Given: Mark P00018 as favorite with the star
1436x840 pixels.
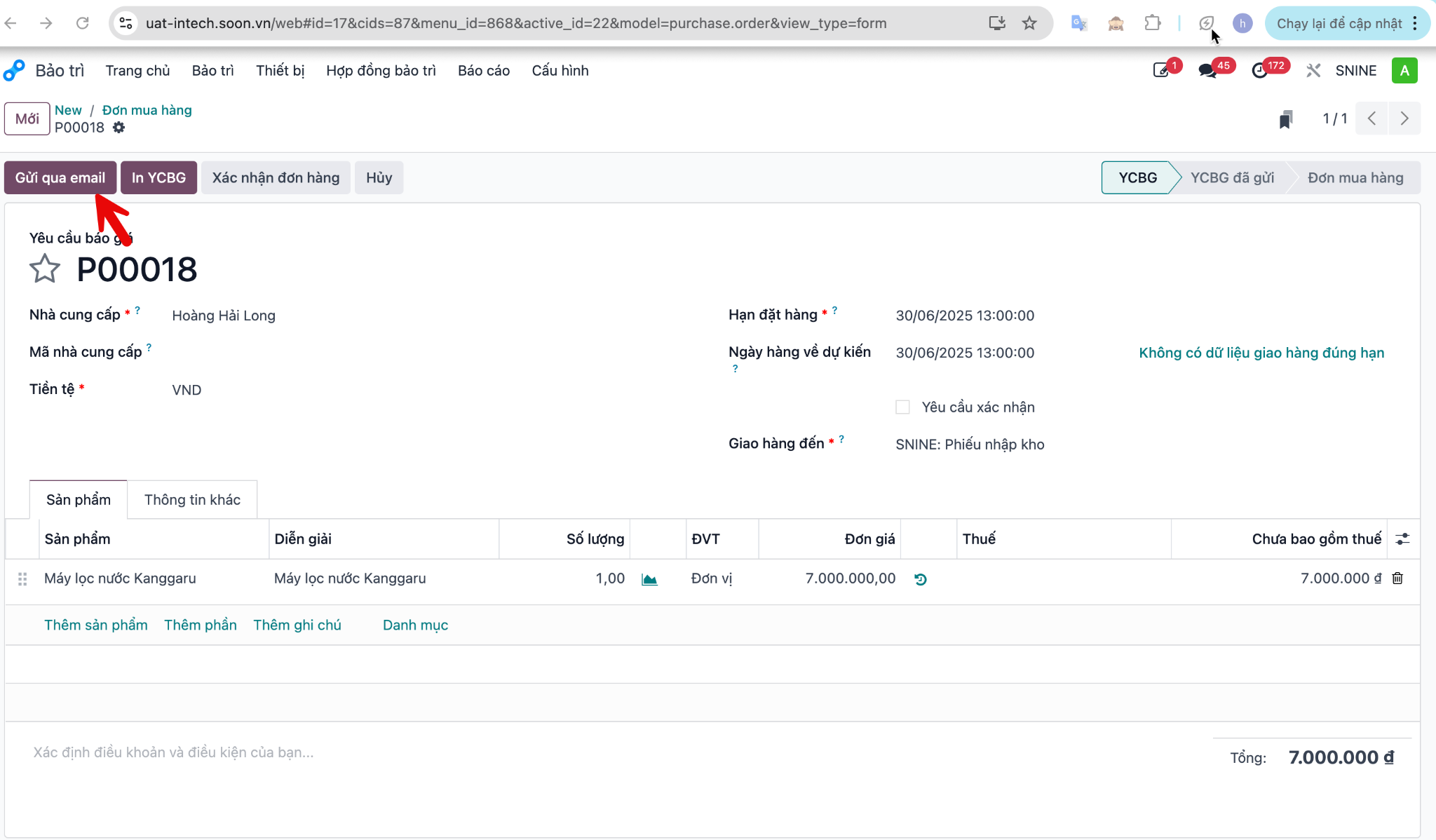Looking at the screenshot, I should (45, 269).
